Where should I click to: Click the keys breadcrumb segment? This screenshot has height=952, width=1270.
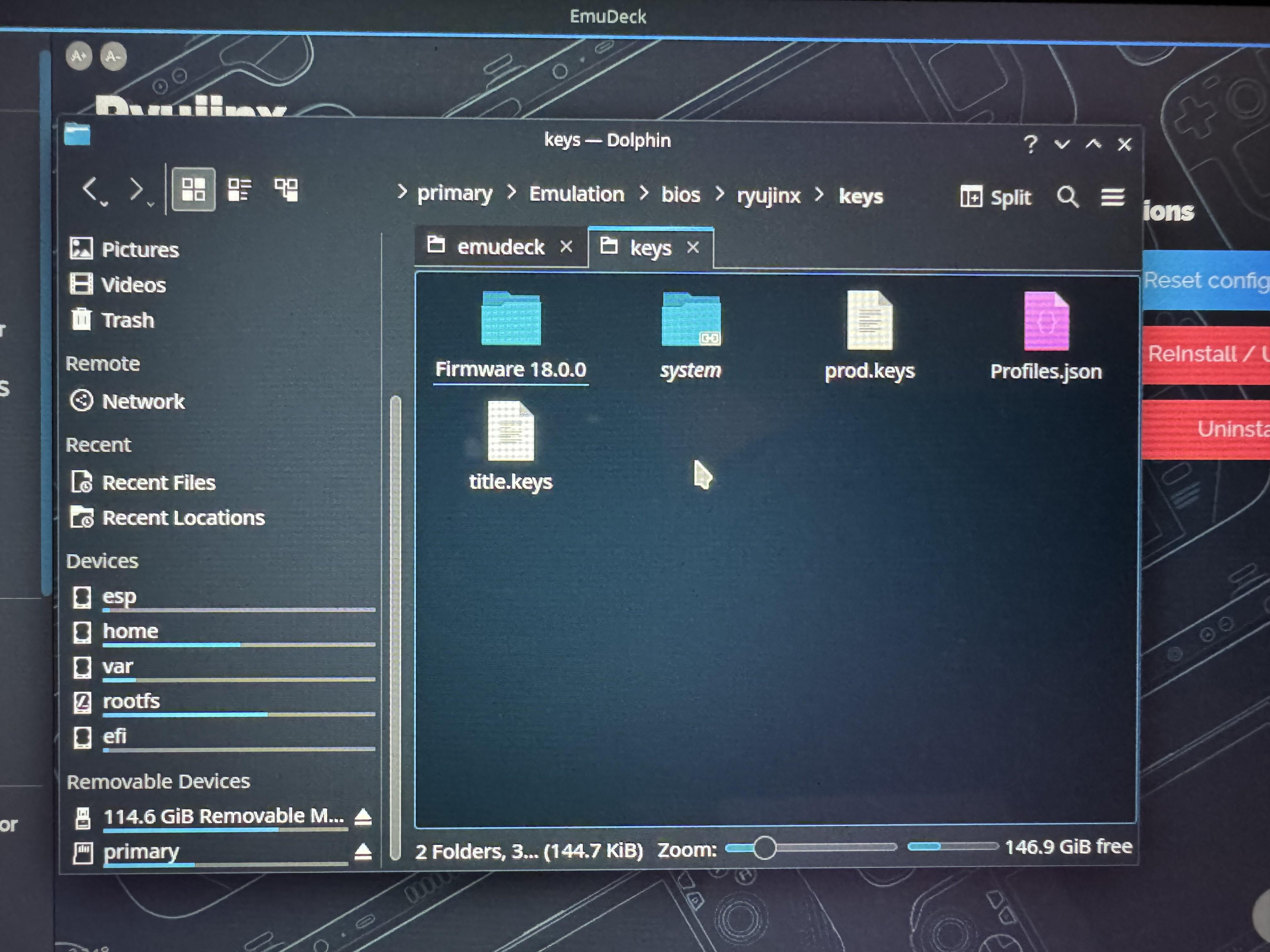click(861, 196)
